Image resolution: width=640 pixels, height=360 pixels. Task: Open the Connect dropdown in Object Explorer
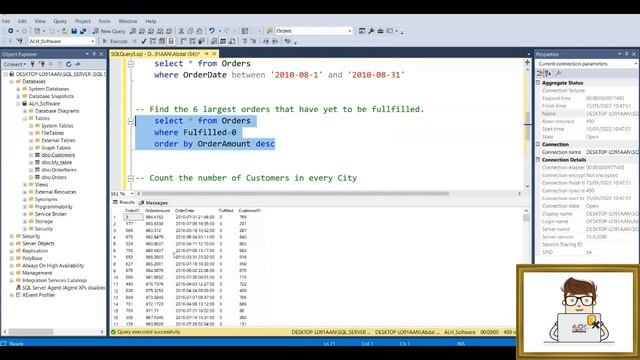click(15, 64)
